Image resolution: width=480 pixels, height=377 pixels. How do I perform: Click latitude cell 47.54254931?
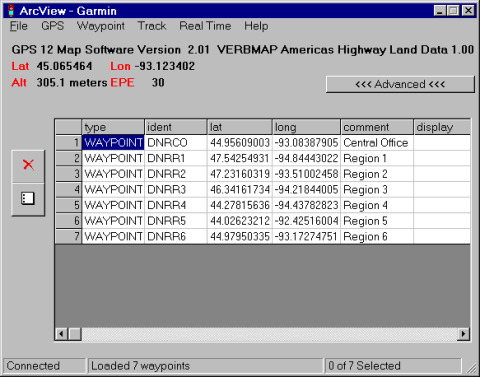240,158
